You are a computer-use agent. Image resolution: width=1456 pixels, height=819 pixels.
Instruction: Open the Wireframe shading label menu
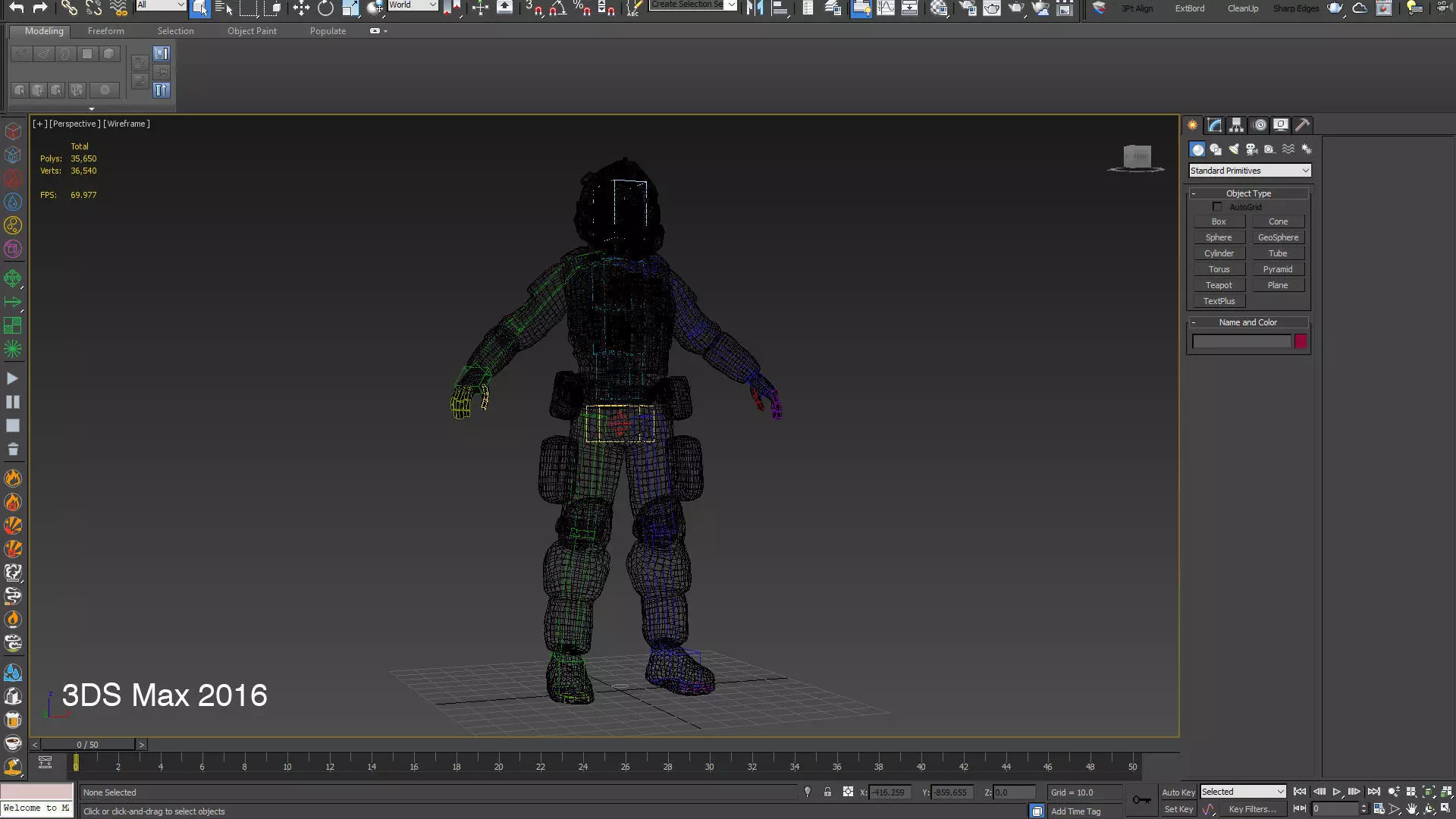coord(127,124)
